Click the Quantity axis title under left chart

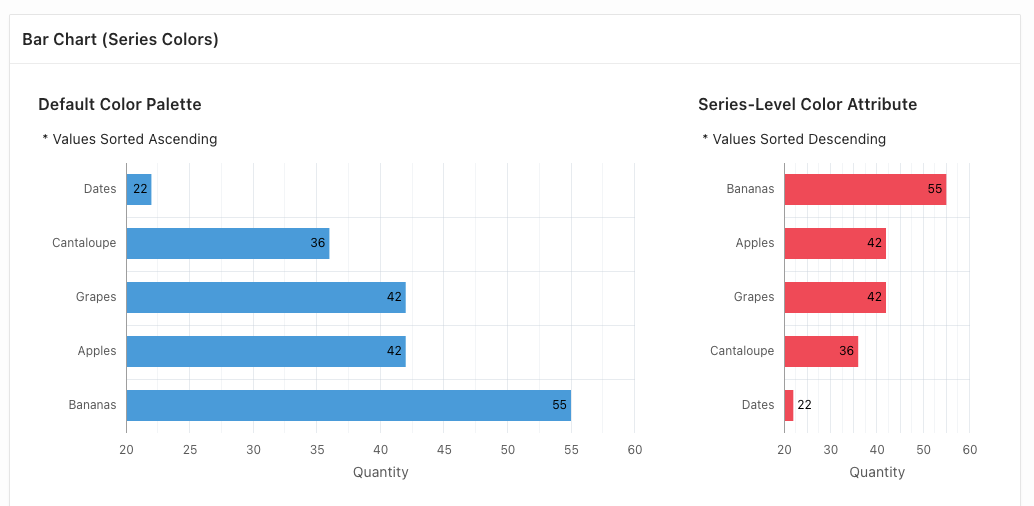[x=380, y=472]
